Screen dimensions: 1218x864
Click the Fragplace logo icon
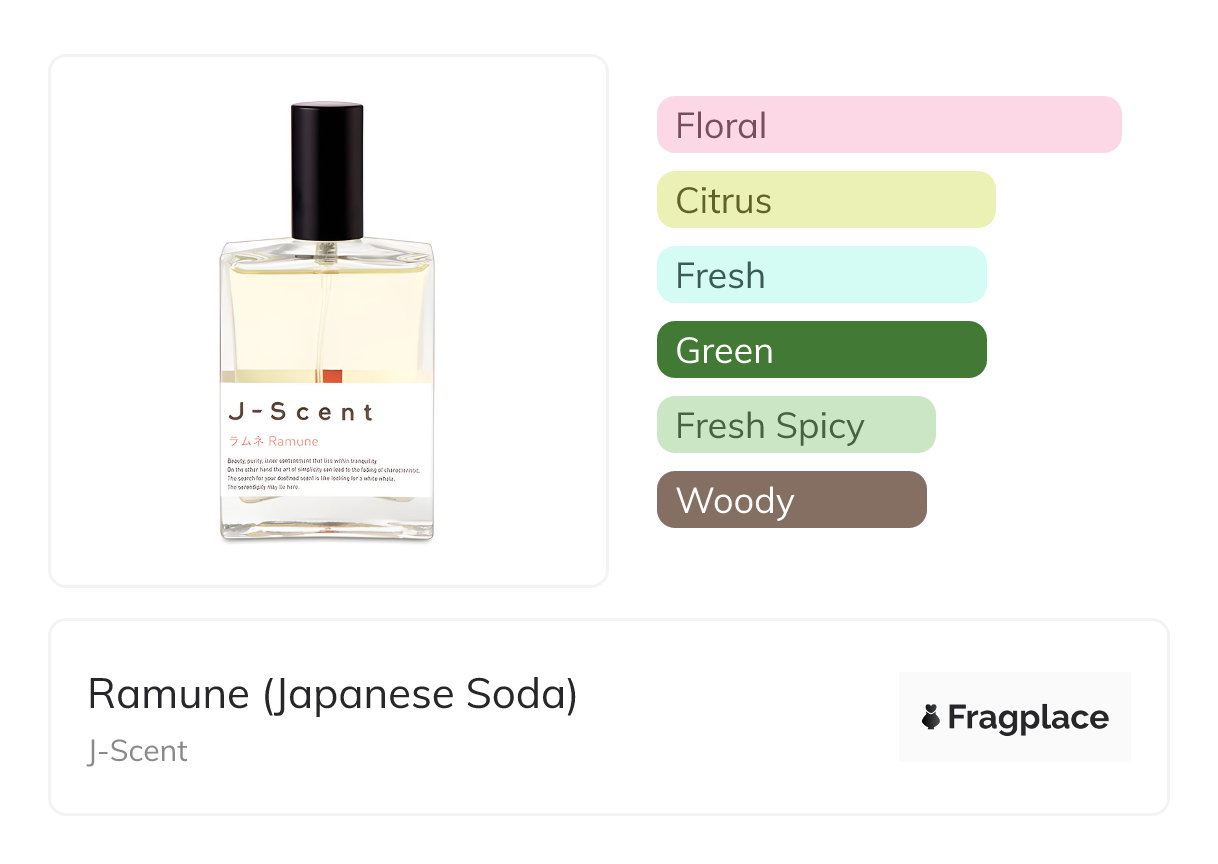point(931,717)
